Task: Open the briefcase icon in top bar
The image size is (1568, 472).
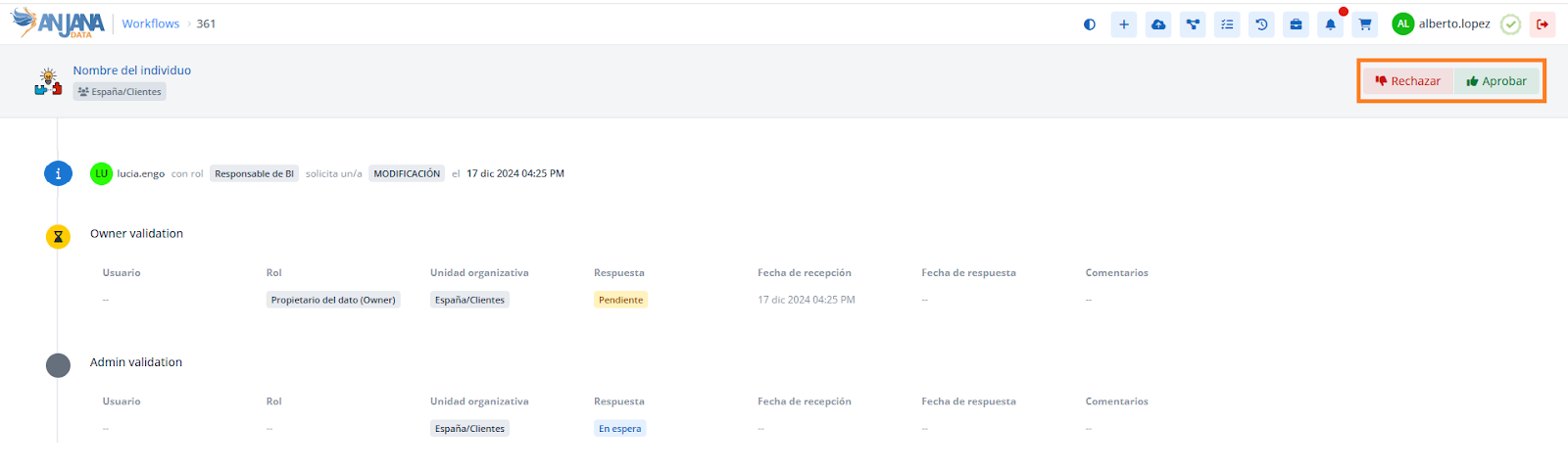Action: tap(1296, 24)
